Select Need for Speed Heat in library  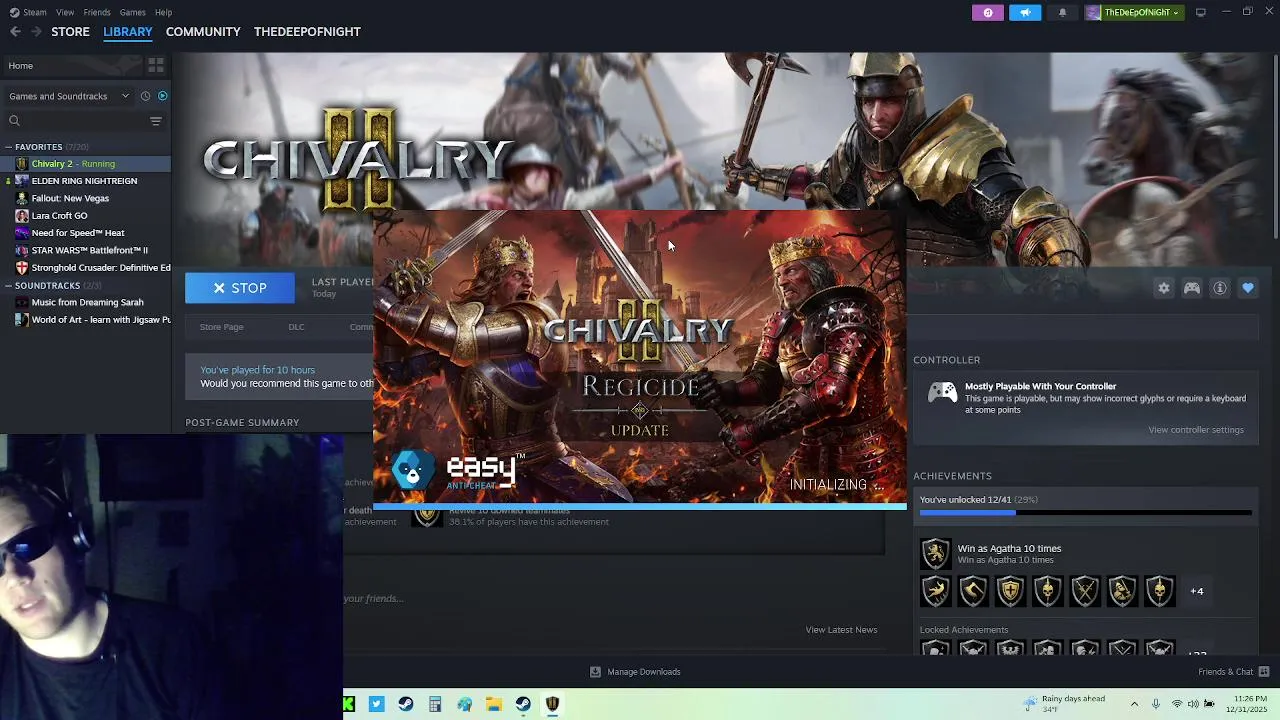pos(85,233)
